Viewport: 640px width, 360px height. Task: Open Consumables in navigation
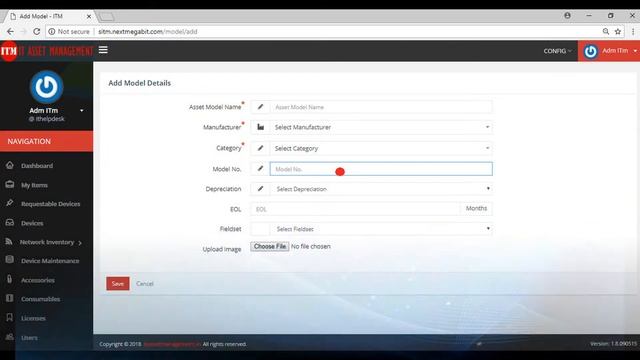coord(40,299)
